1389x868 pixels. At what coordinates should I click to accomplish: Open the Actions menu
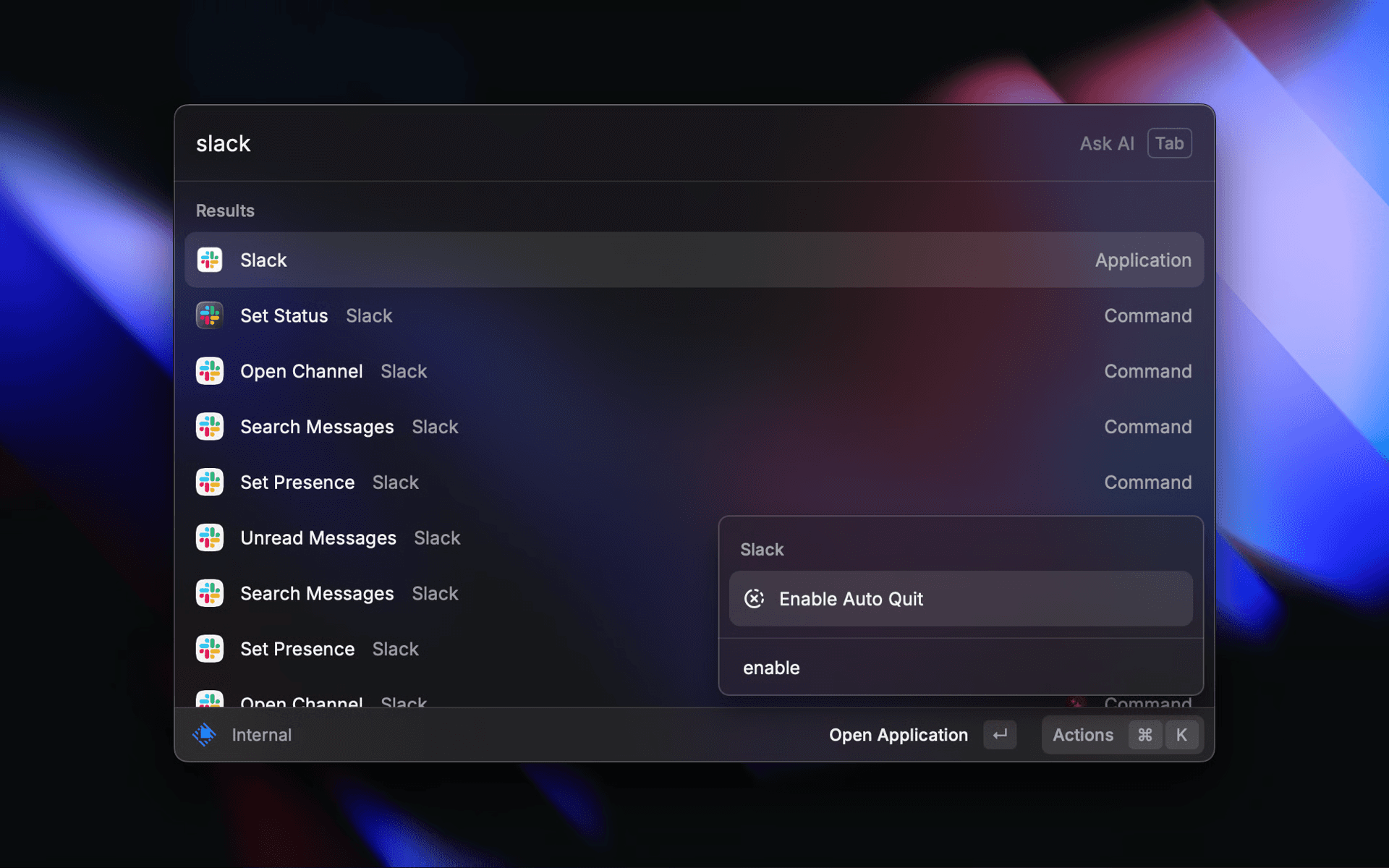click(x=1083, y=734)
